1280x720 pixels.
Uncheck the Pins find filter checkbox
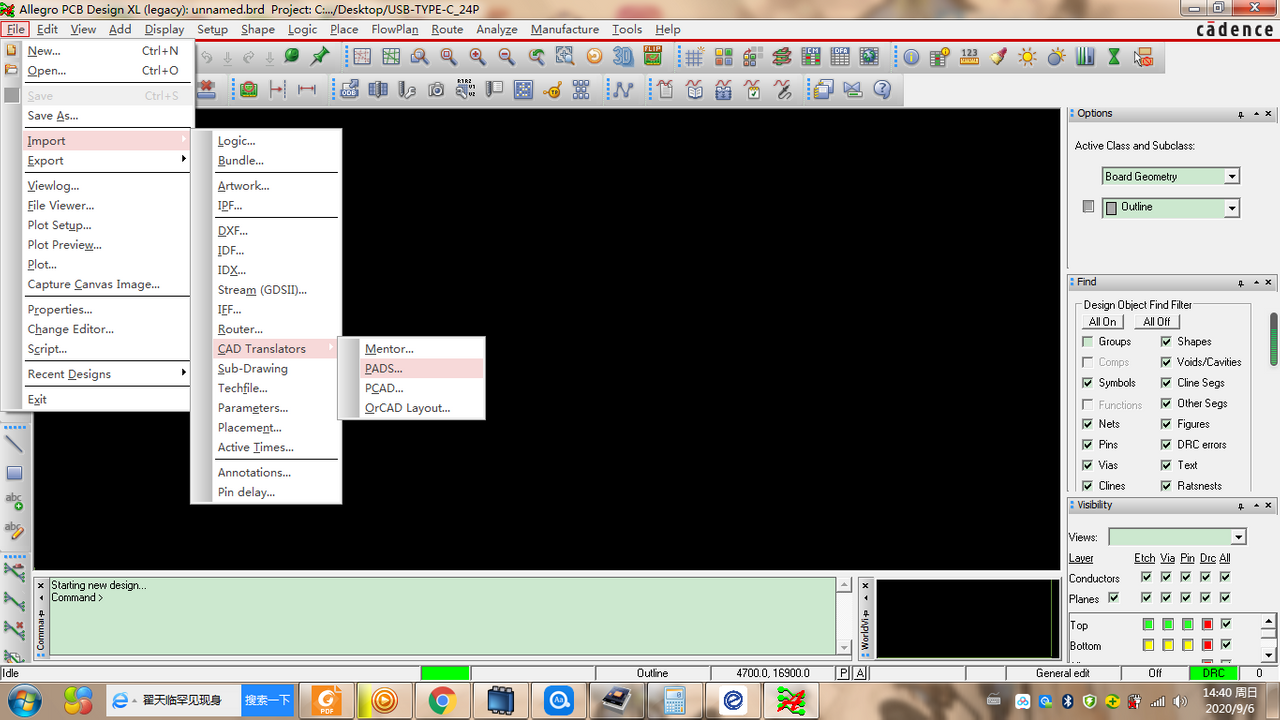point(1088,445)
